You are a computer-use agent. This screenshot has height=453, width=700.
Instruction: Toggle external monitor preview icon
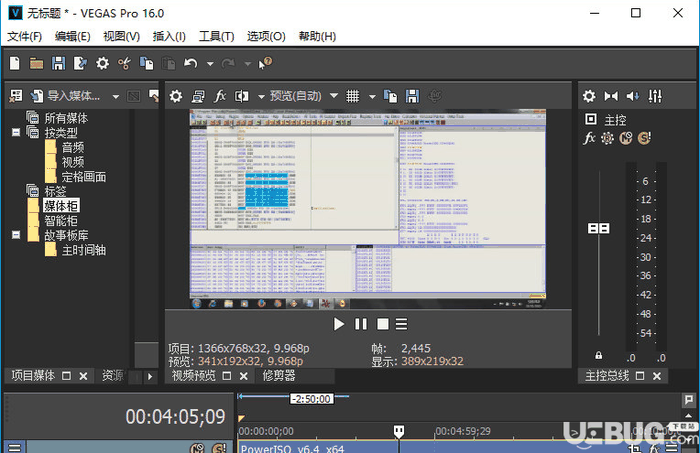click(x=198, y=96)
